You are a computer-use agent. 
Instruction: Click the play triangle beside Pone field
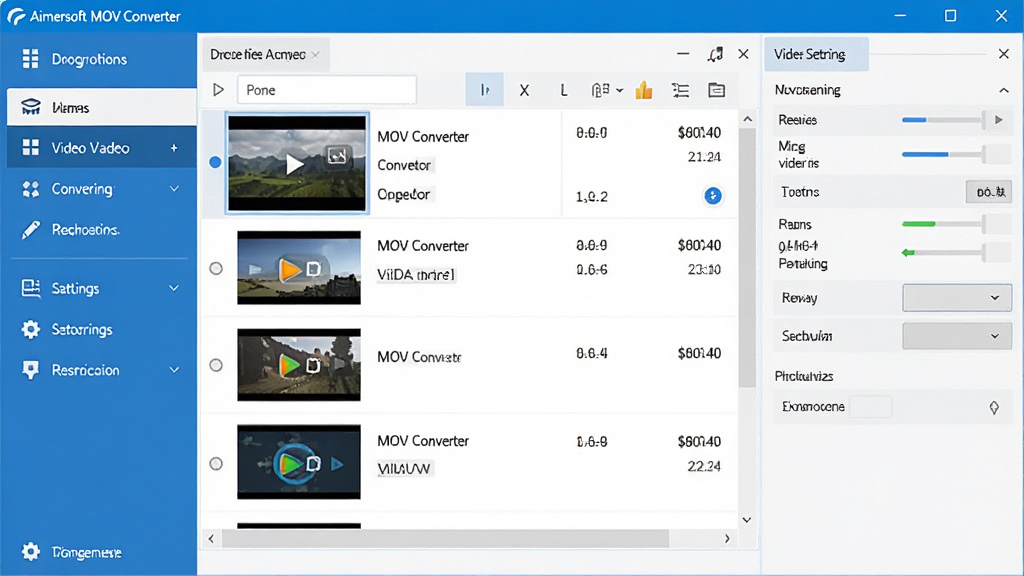tap(218, 89)
